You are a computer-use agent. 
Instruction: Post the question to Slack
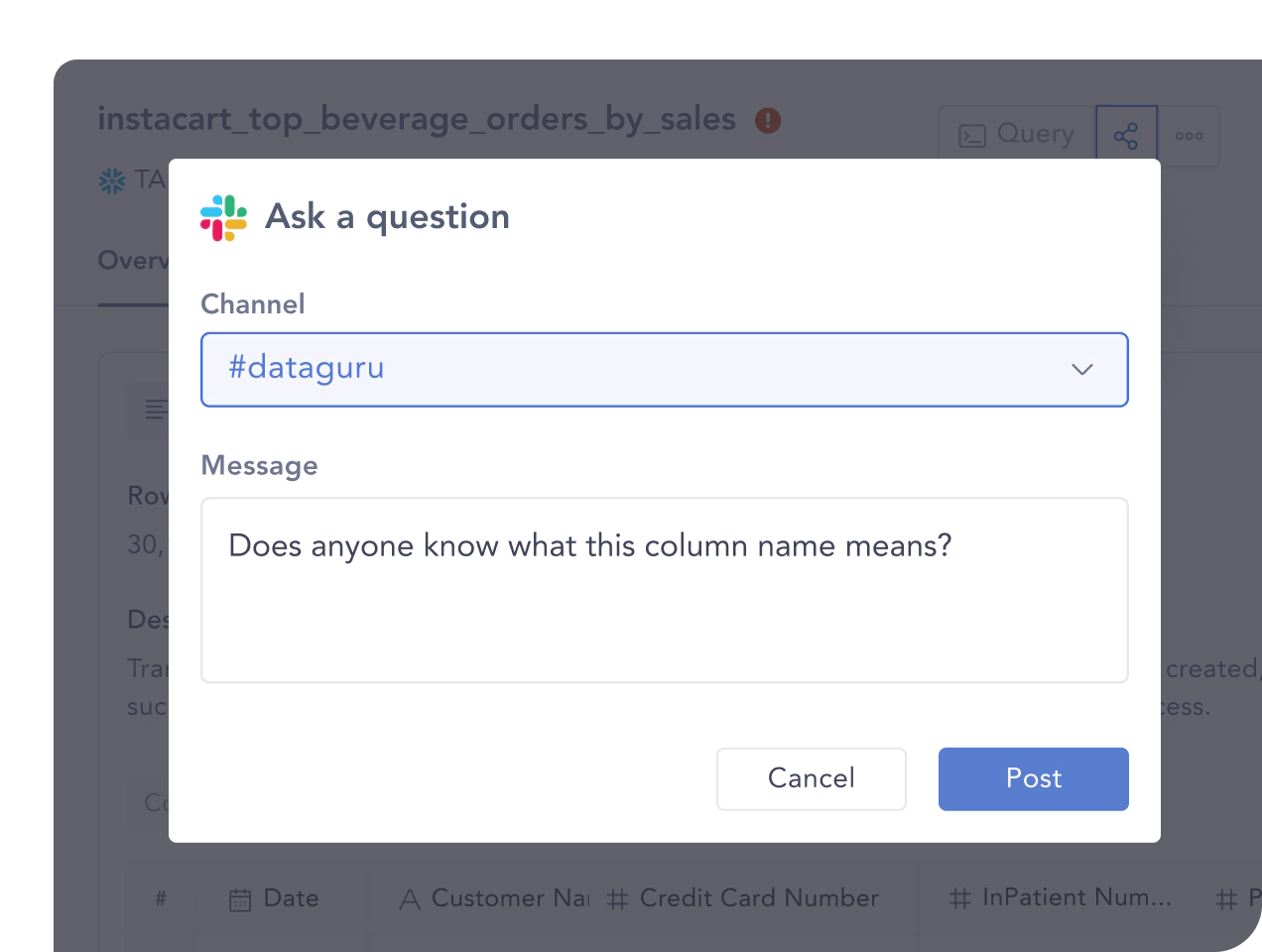point(1034,778)
